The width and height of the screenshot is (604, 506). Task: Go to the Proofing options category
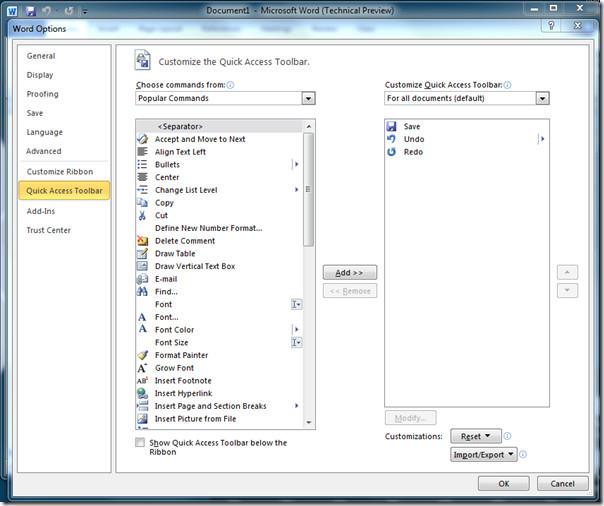43,94
